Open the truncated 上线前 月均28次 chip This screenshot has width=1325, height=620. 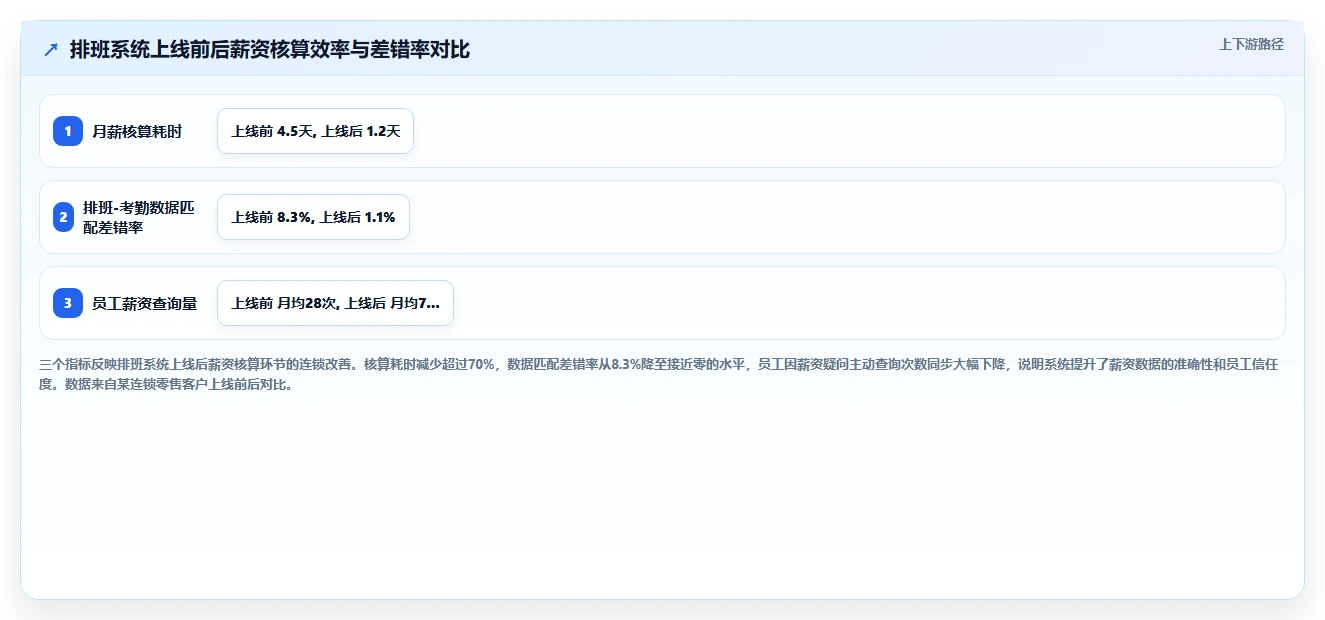335,303
